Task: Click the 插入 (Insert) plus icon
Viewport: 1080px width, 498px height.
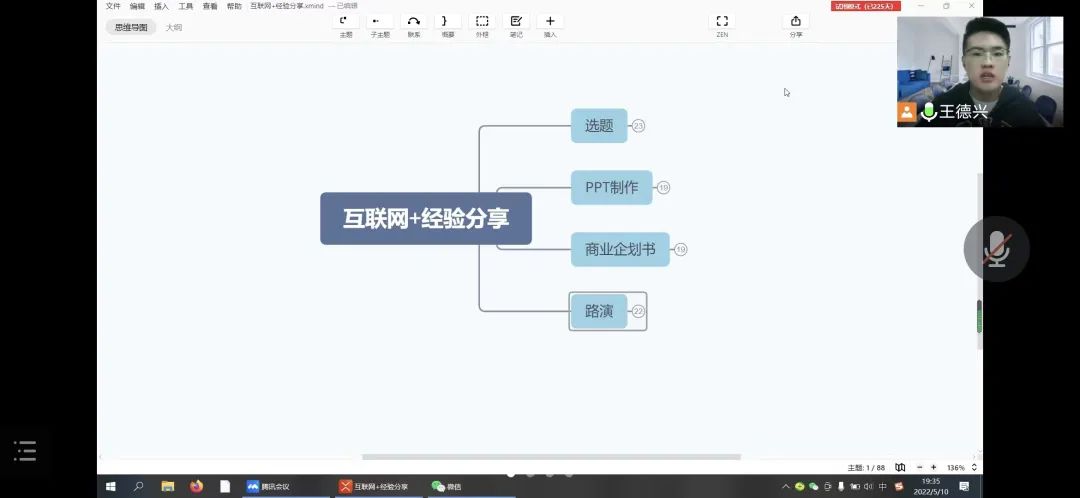Action: pyautogui.click(x=550, y=21)
